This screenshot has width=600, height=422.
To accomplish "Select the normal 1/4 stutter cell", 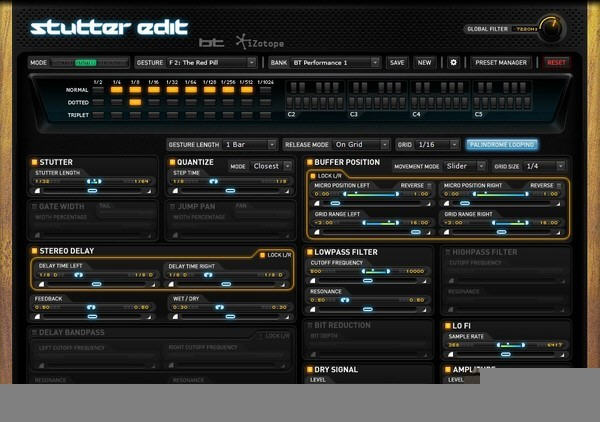I will 117,90.
